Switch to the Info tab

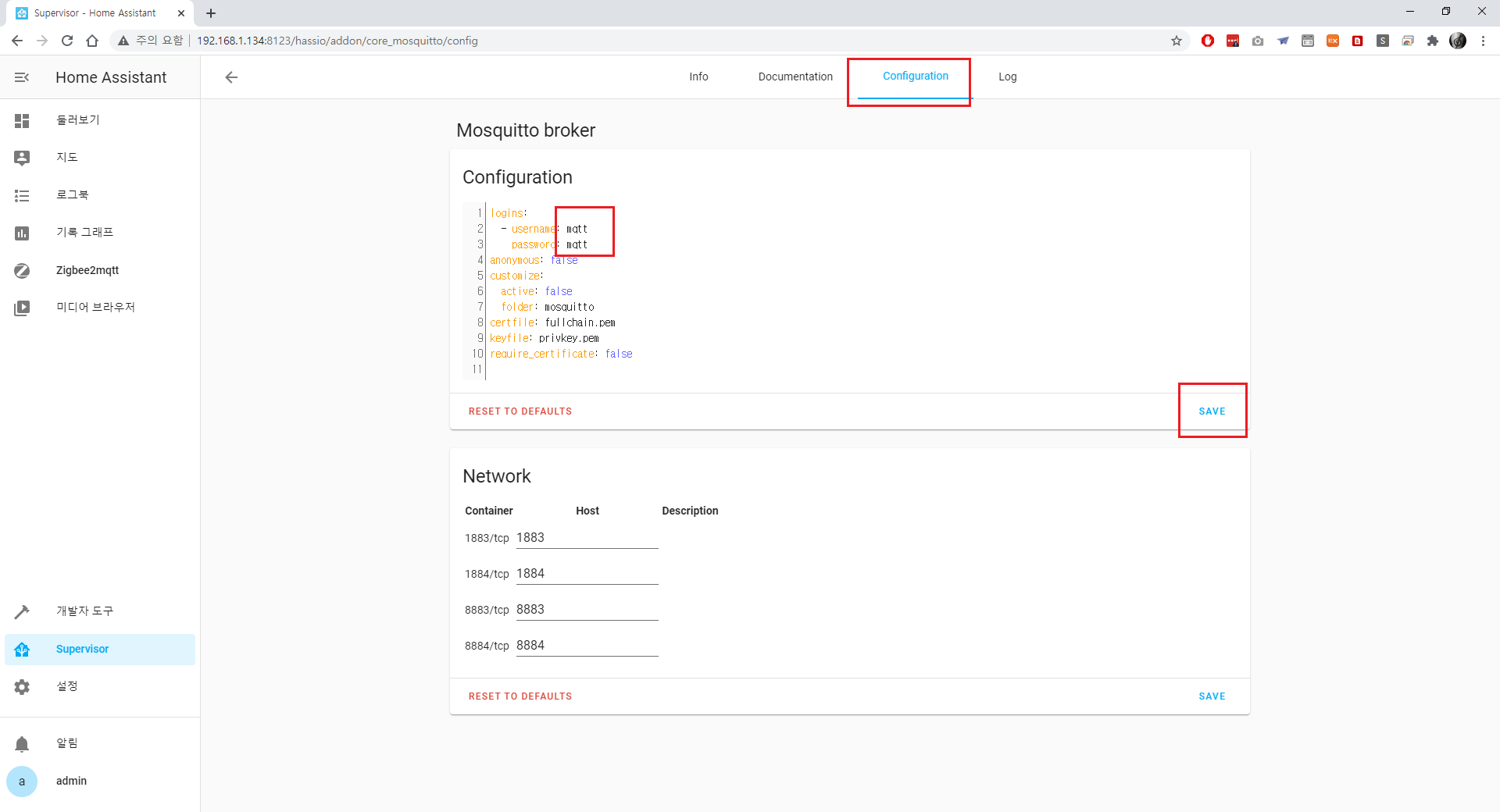pyautogui.click(x=698, y=77)
